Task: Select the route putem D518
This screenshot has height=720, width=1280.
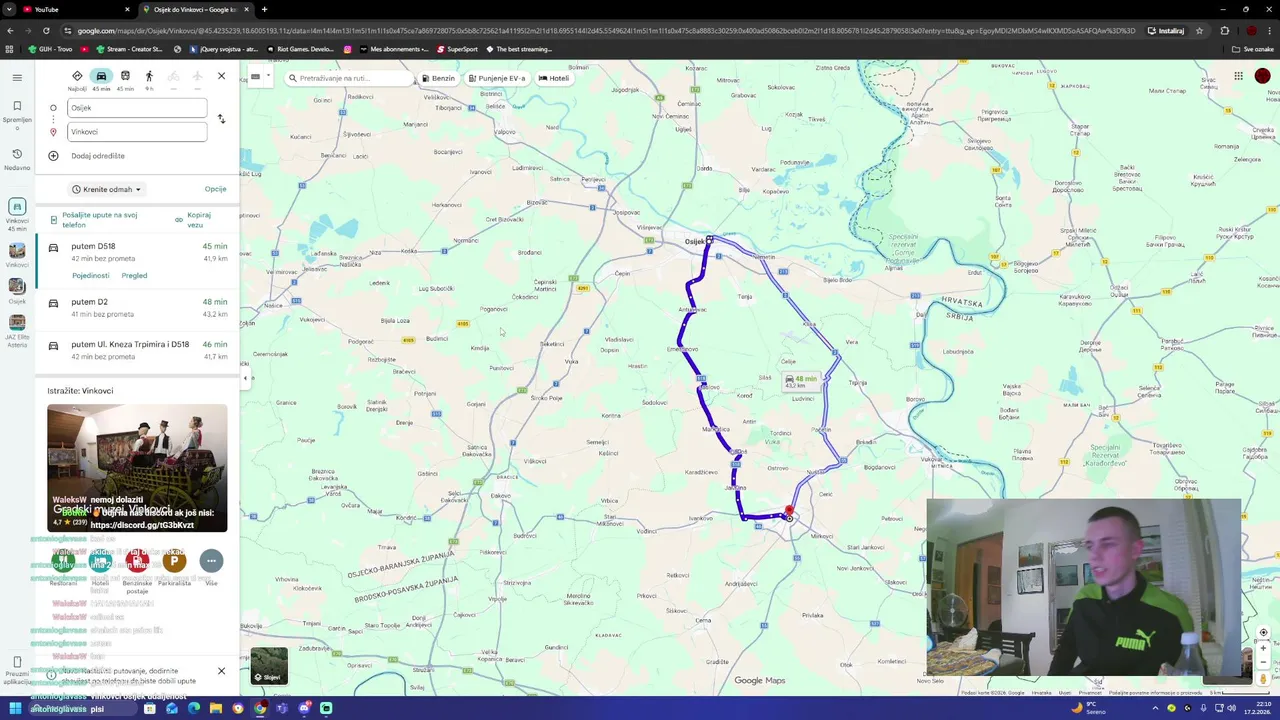Action: coord(137,252)
